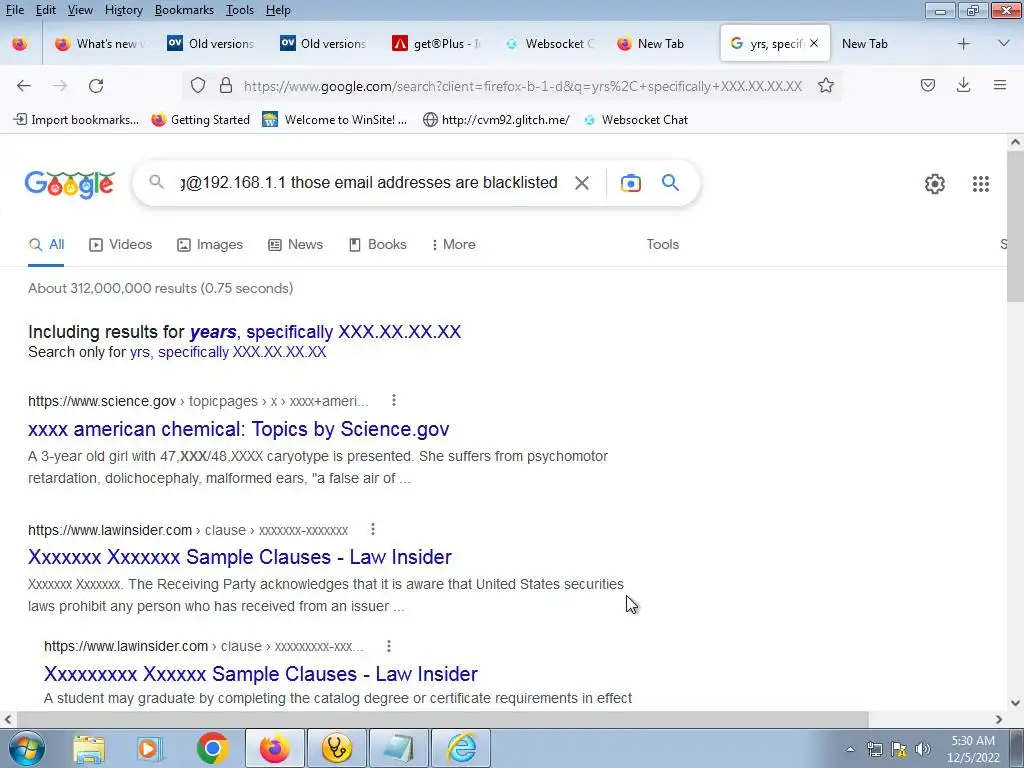Search by image camera icon
The image size is (1024, 768).
point(630,183)
